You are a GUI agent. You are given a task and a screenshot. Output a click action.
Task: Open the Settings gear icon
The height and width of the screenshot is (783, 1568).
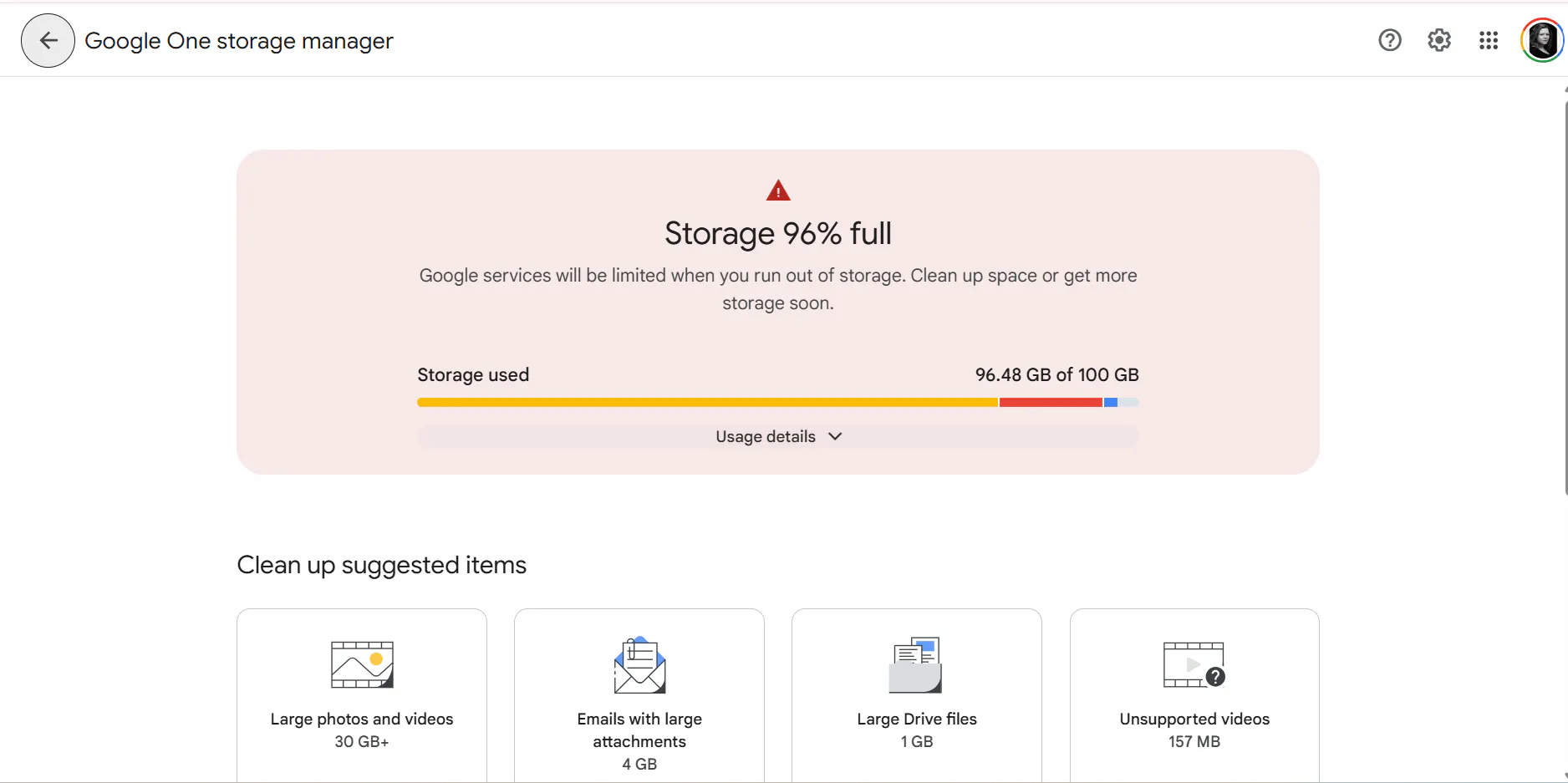click(1438, 40)
